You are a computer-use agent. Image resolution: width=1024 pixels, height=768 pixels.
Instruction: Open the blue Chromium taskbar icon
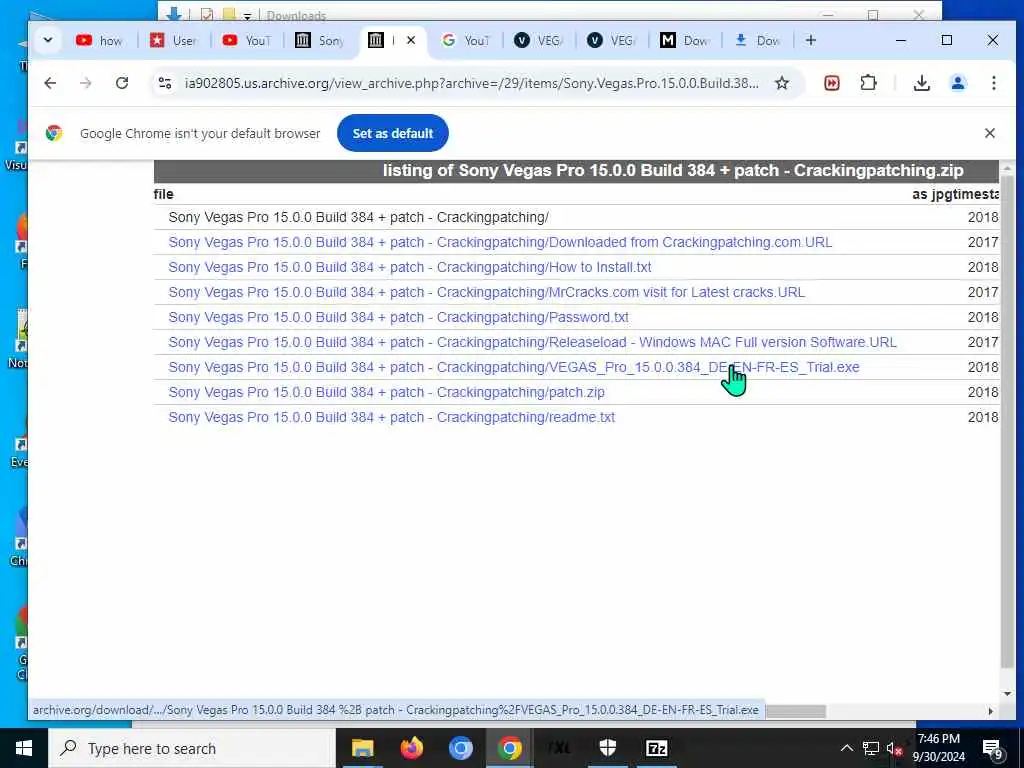click(460, 748)
